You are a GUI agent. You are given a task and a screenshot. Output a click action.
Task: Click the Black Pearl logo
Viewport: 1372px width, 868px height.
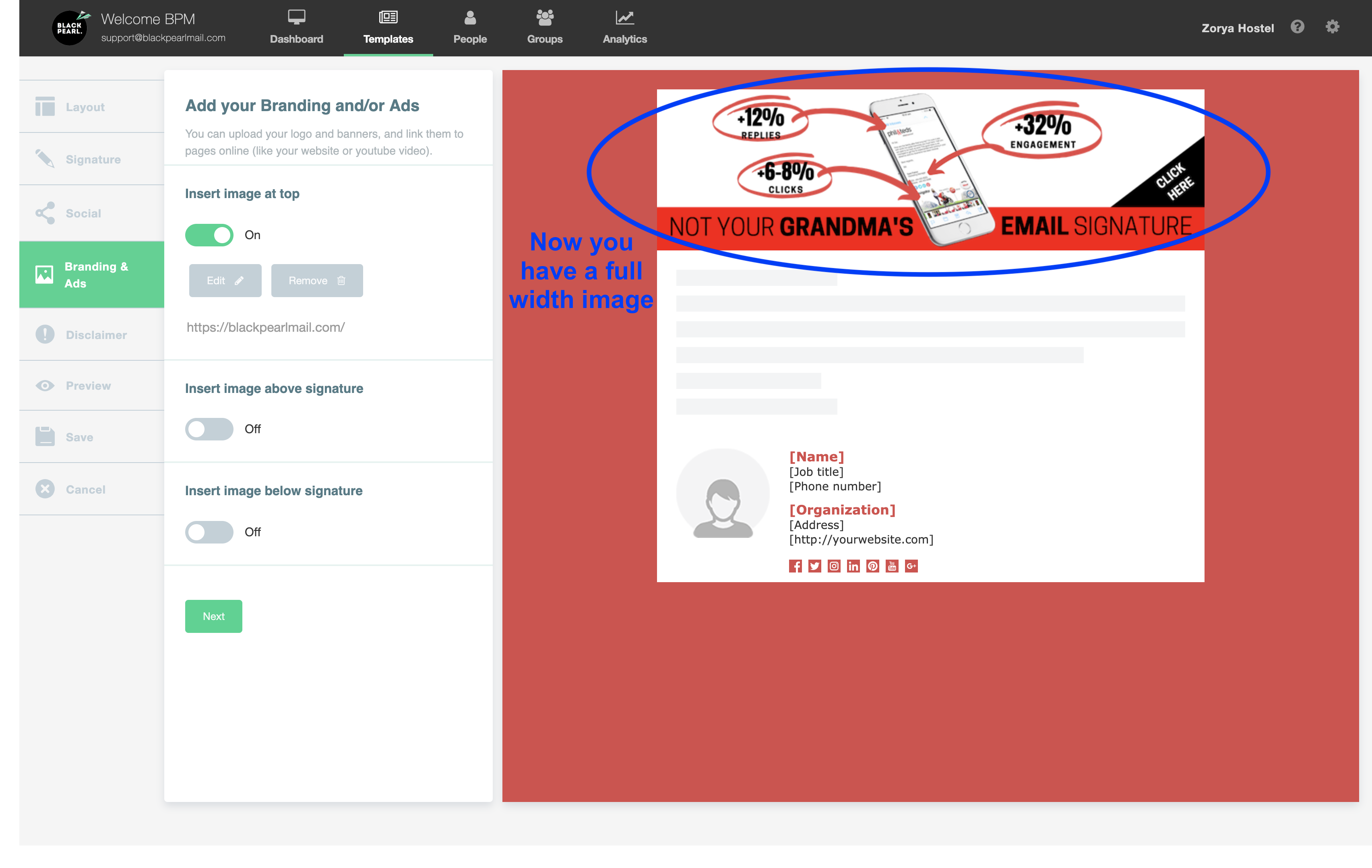click(70, 27)
